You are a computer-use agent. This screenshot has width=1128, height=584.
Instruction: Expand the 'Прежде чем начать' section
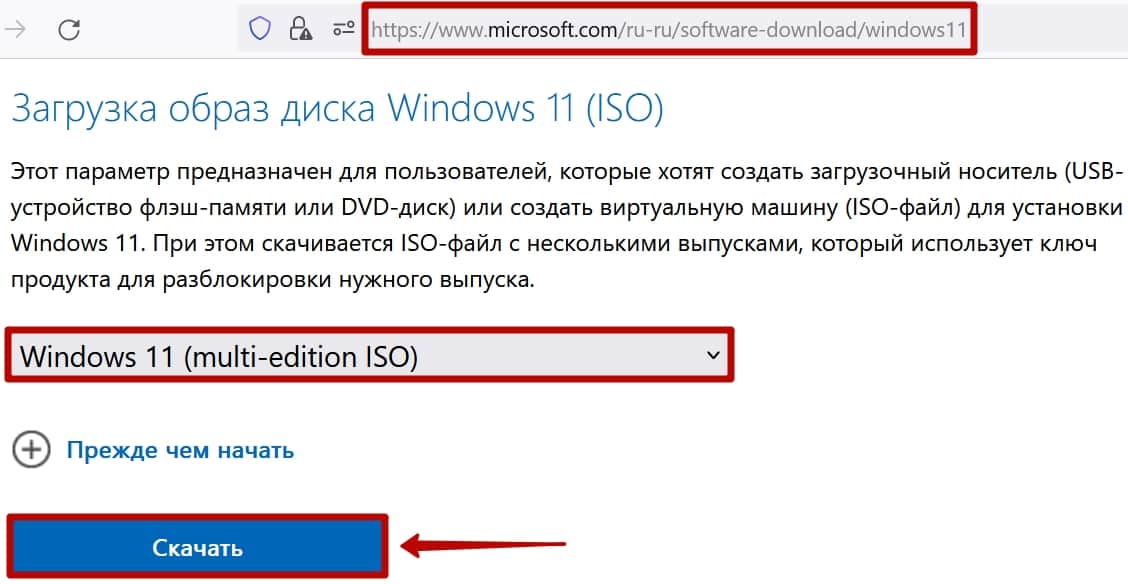click(x=180, y=450)
